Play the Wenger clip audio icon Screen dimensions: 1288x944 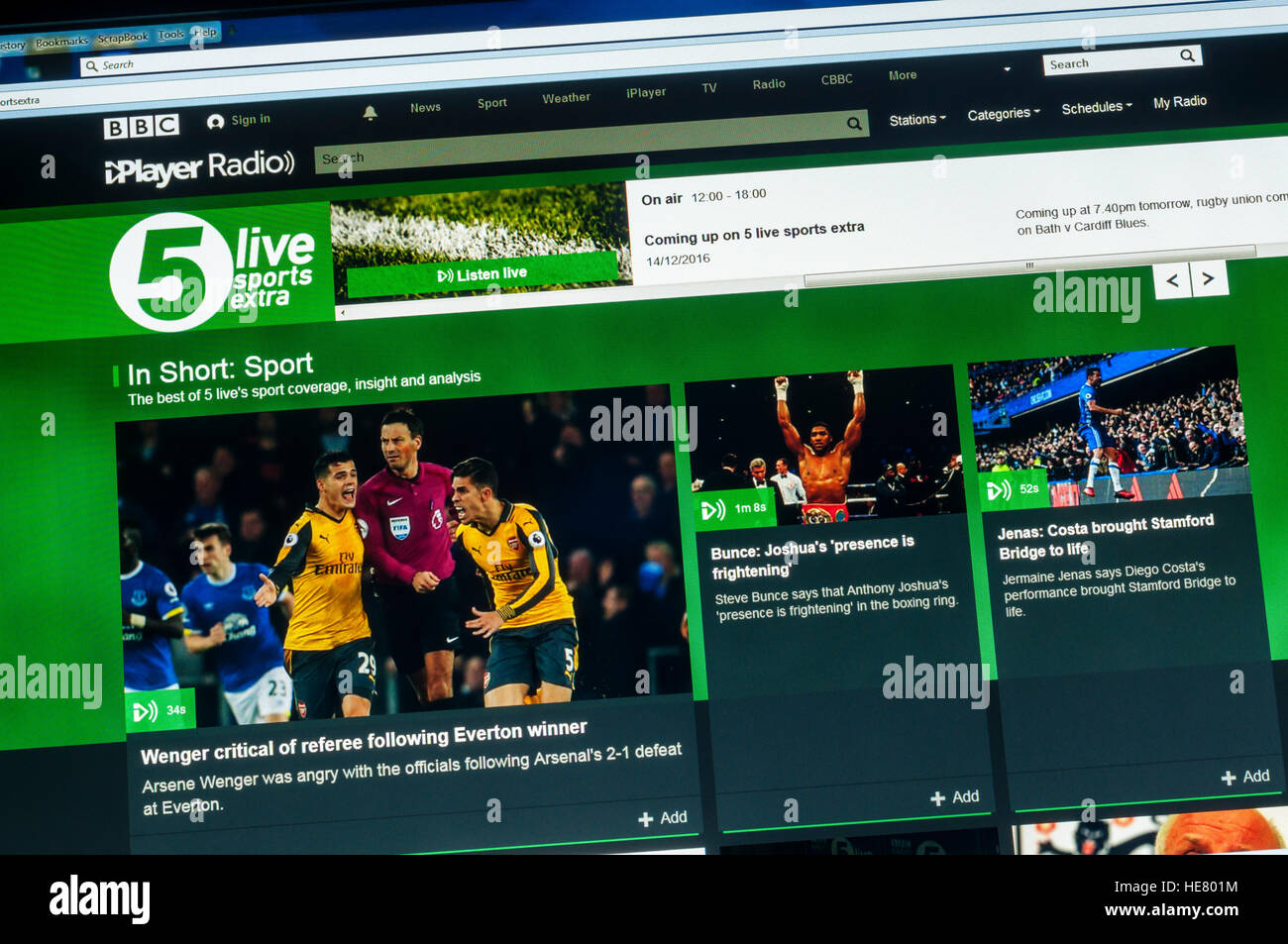(145, 711)
